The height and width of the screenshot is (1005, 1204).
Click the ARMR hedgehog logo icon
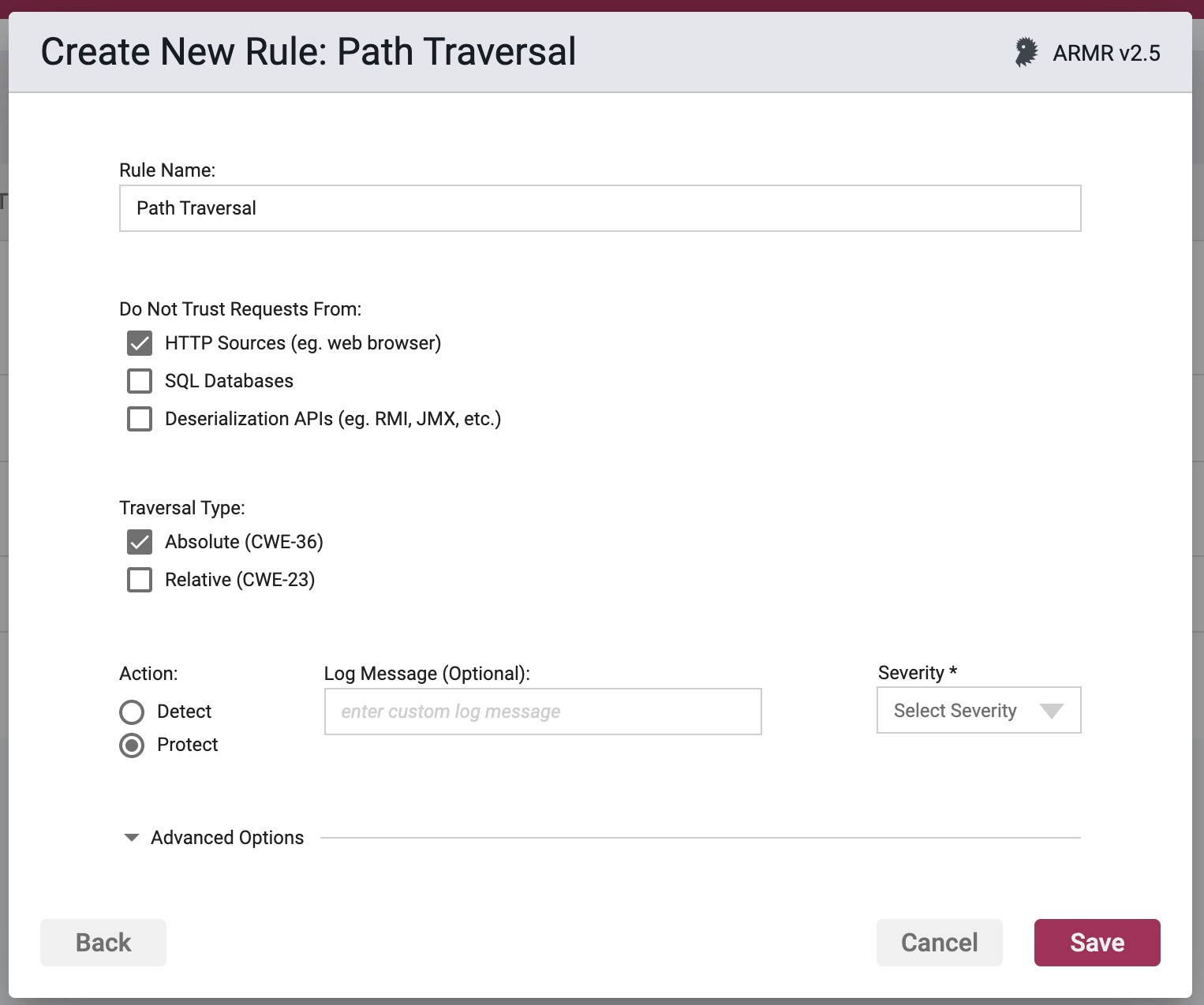point(1026,53)
